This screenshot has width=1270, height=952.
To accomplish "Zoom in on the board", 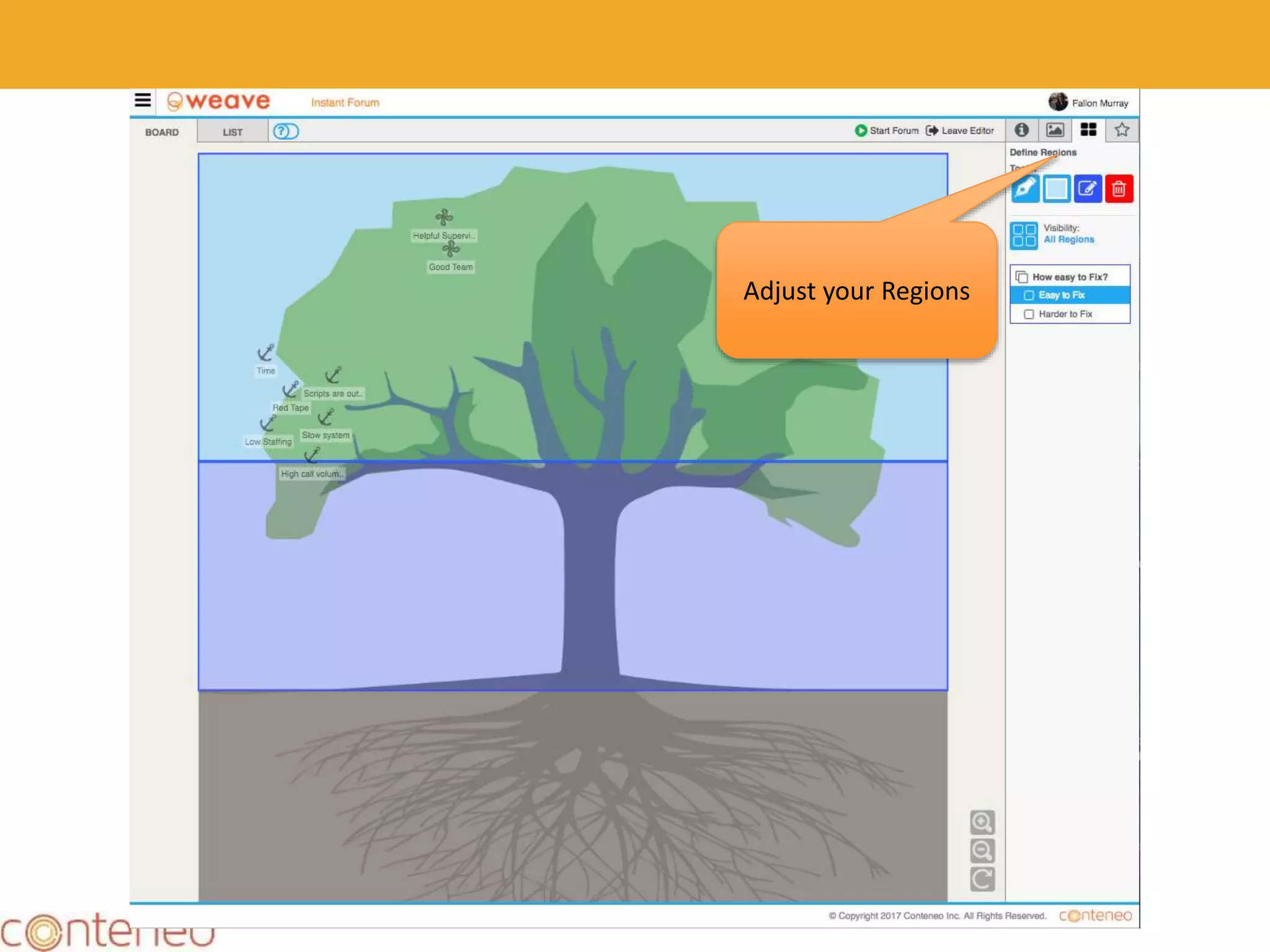I will coord(982,822).
